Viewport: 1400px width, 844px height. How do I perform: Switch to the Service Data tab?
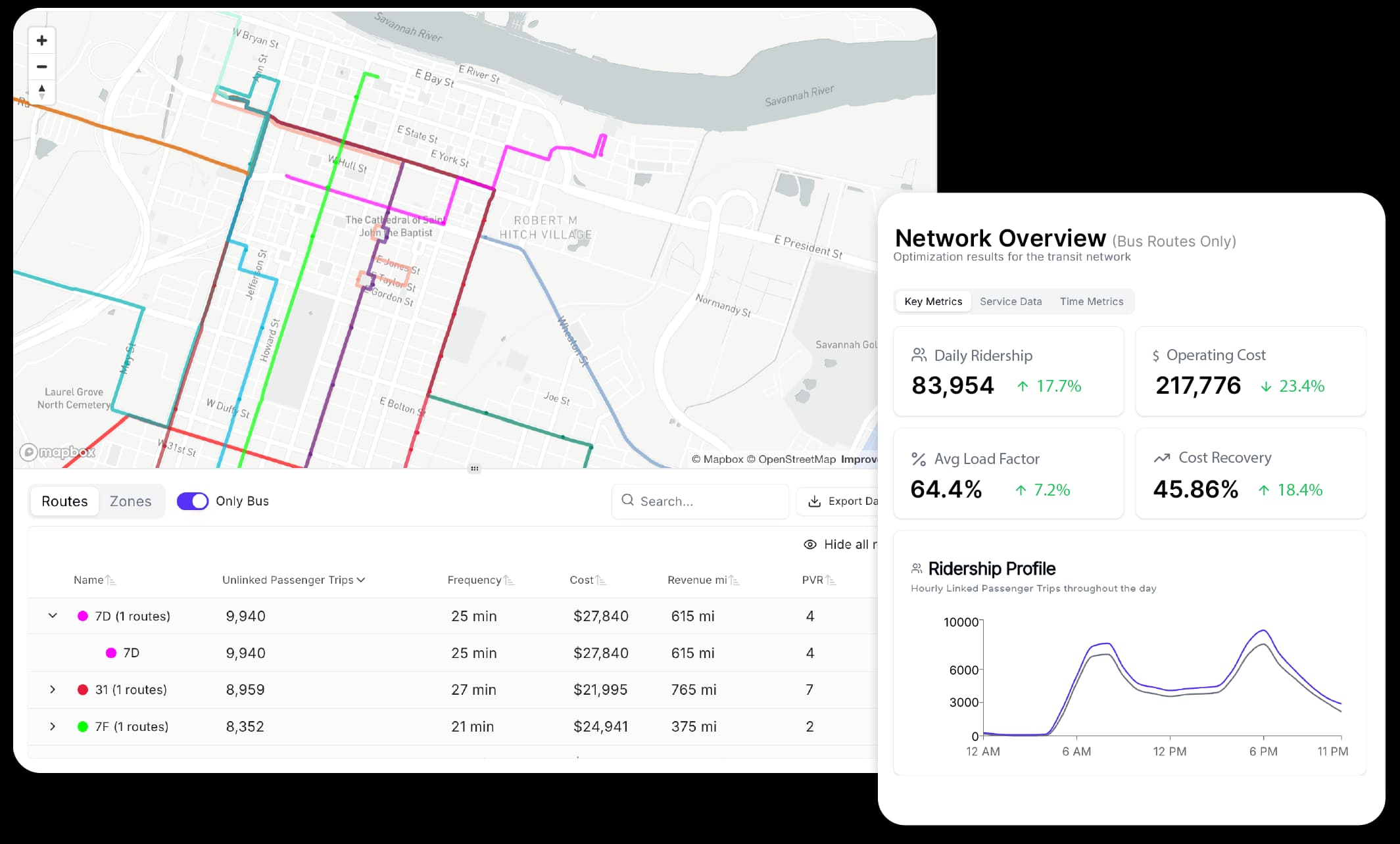click(x=1010, y=301)
